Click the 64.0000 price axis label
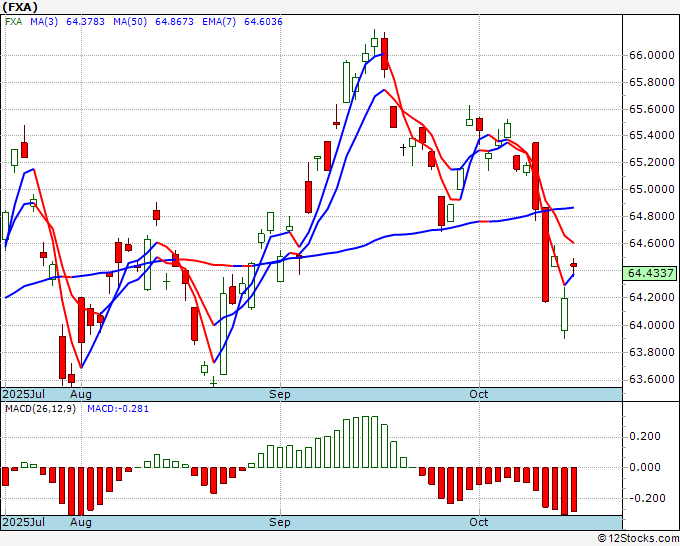This screenshot has width=680, height=546. (x=651, y=325)
